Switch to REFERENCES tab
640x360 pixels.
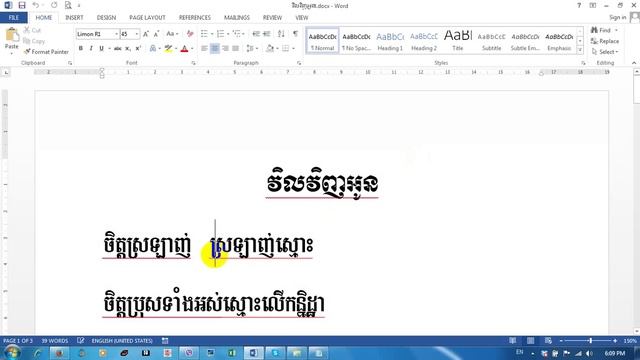[x=195, y=18]
